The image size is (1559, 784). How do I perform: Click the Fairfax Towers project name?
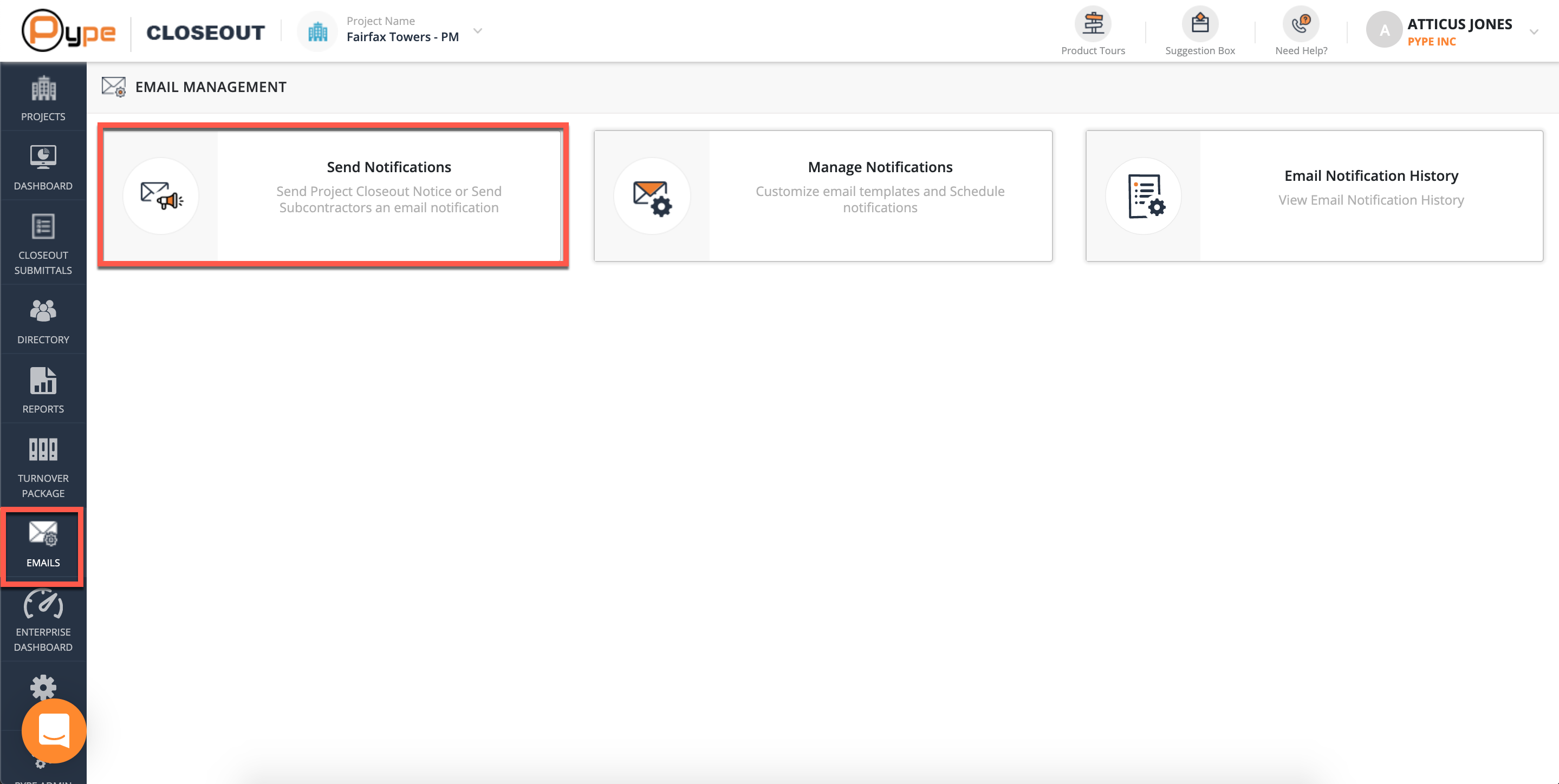[402, 37]
